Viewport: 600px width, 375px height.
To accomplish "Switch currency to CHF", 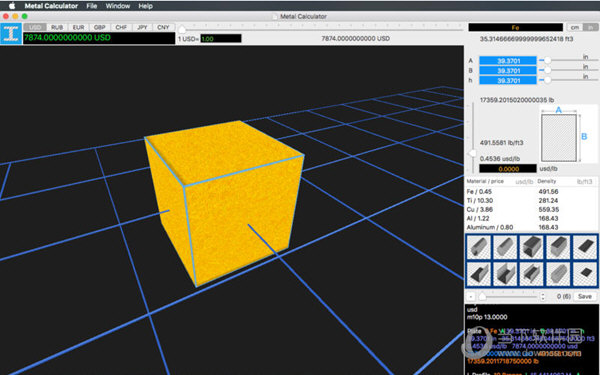I will click(x=121, y=27).
